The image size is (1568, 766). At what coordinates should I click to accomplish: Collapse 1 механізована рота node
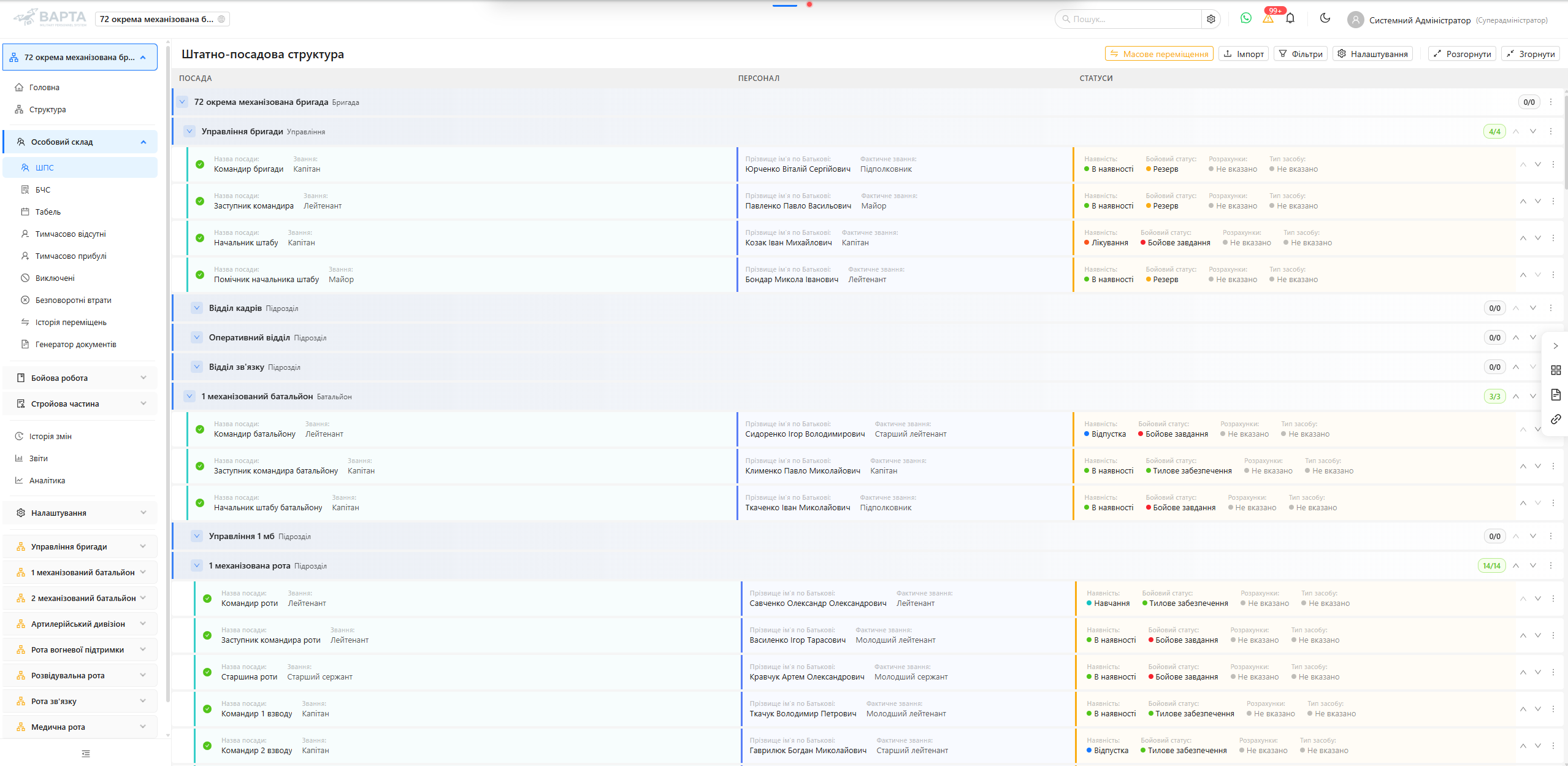pyautogui.click(x=197, y=565)
